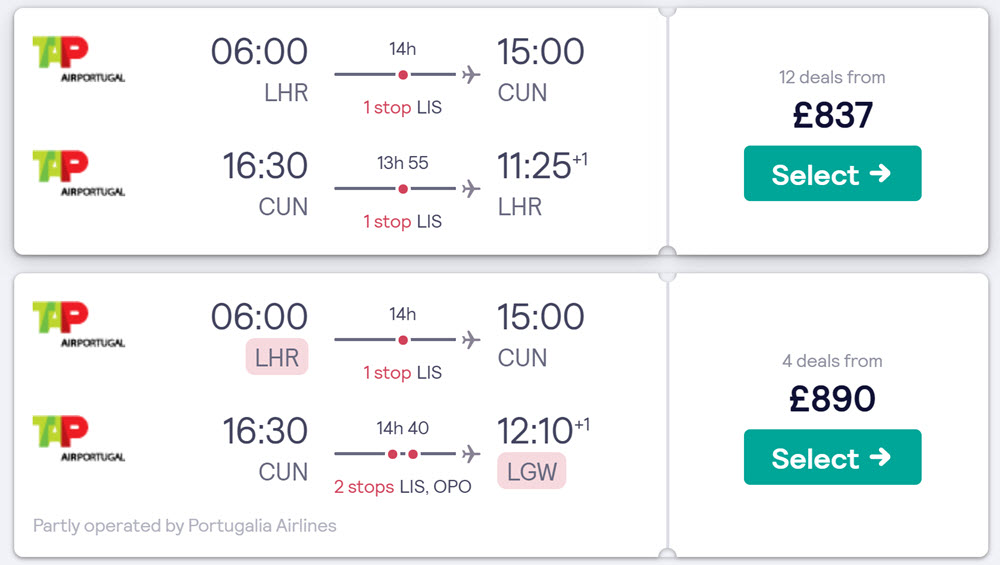1000x565 pixels.
Task: Click TAP logo on 16:30 to 11:25 return
Action: [x=78, y=173]
